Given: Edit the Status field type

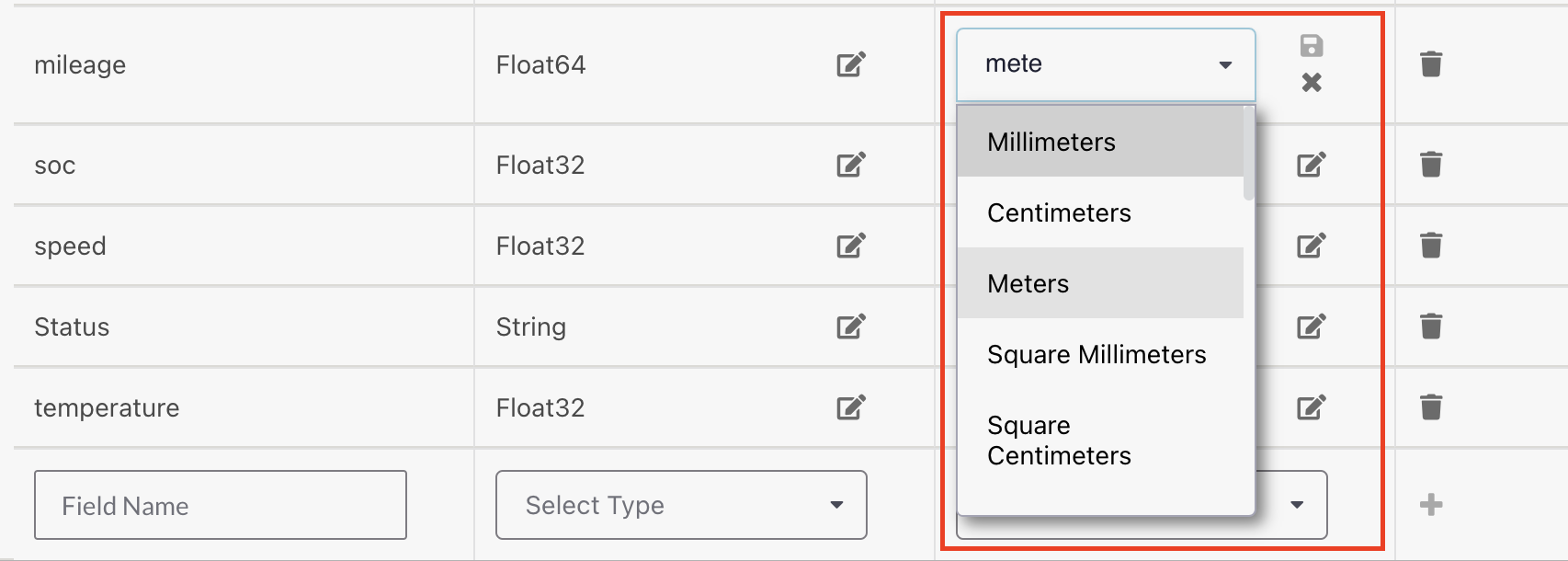Looking at the screenshot, I should click(x=851, y=326).
